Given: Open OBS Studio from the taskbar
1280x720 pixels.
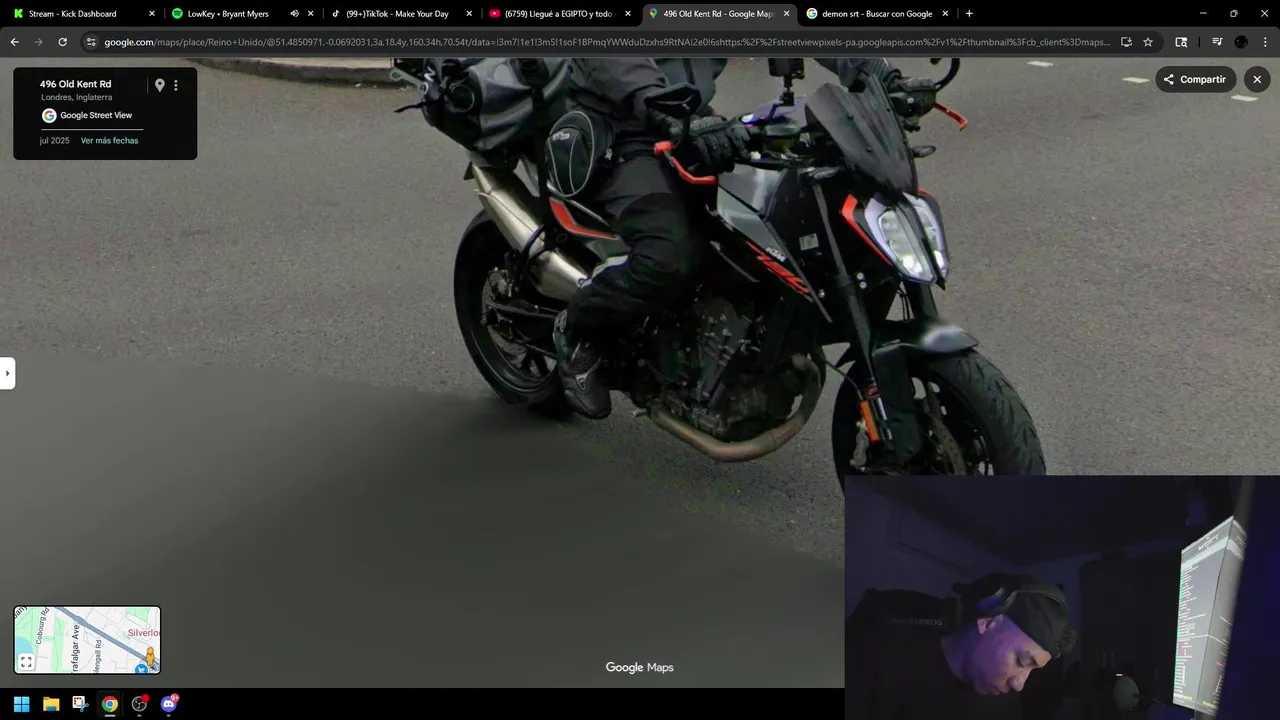Looking at the screenshot, I should [x=140, y=704].
